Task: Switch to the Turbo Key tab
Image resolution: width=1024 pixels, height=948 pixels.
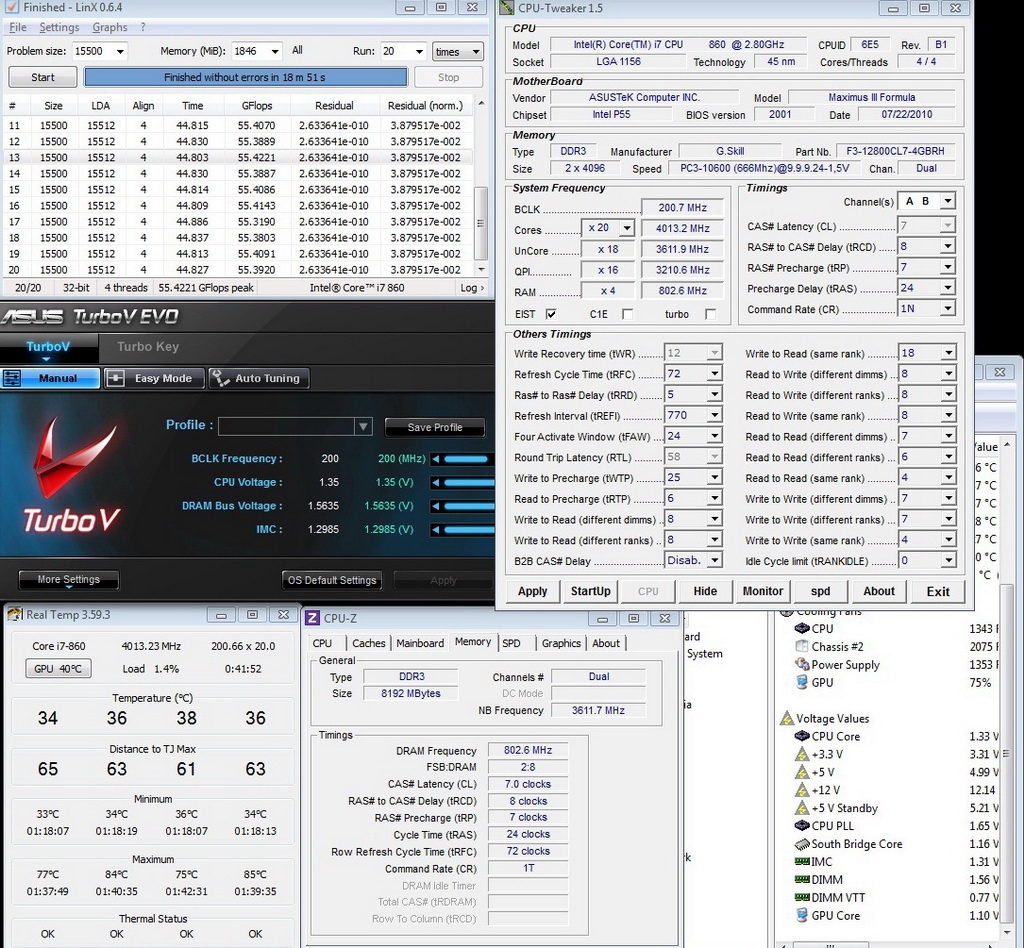Action: coord(148,347)
